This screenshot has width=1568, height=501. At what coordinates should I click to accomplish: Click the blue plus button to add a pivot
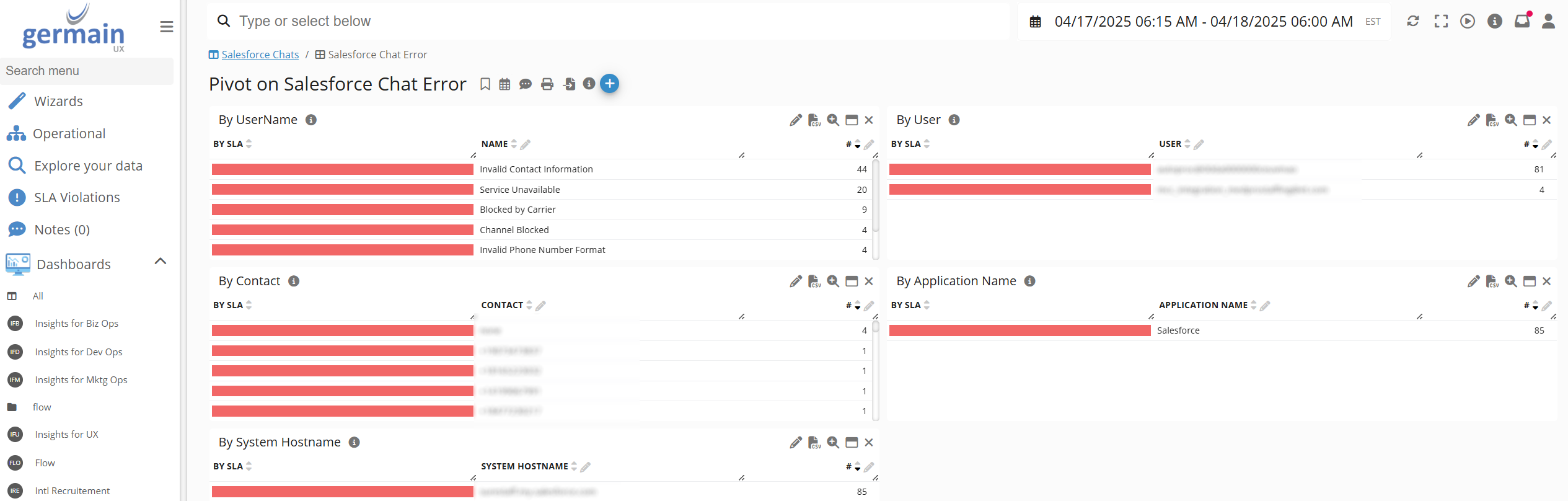tap(609, 84)
